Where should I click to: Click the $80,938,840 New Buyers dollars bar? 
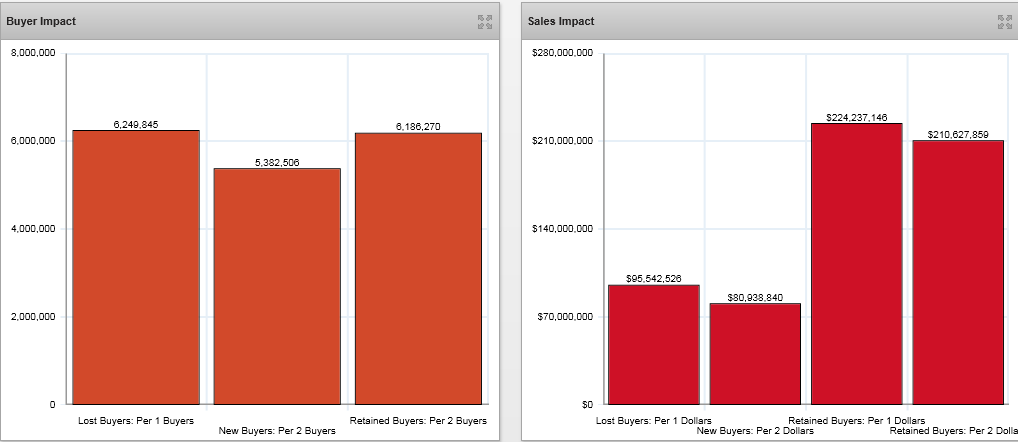[755, 353]
